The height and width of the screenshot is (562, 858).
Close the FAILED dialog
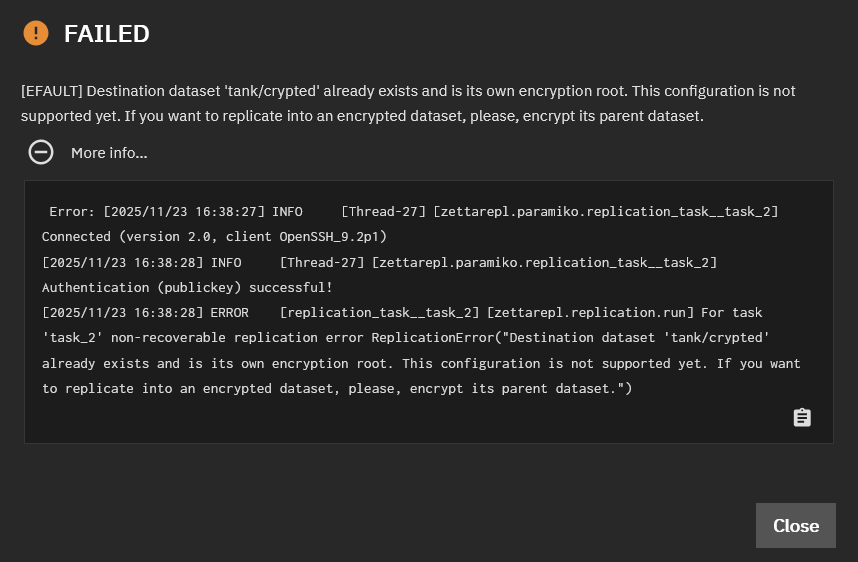click(x=796, y=525)
